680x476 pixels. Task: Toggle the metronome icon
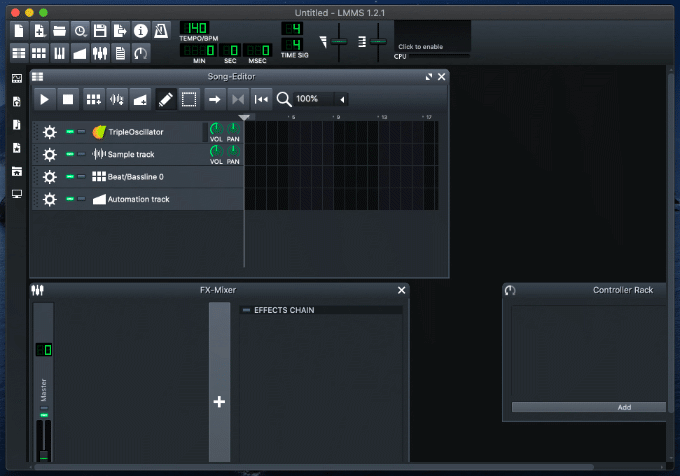pyautogui.click(x=161, y=31)
